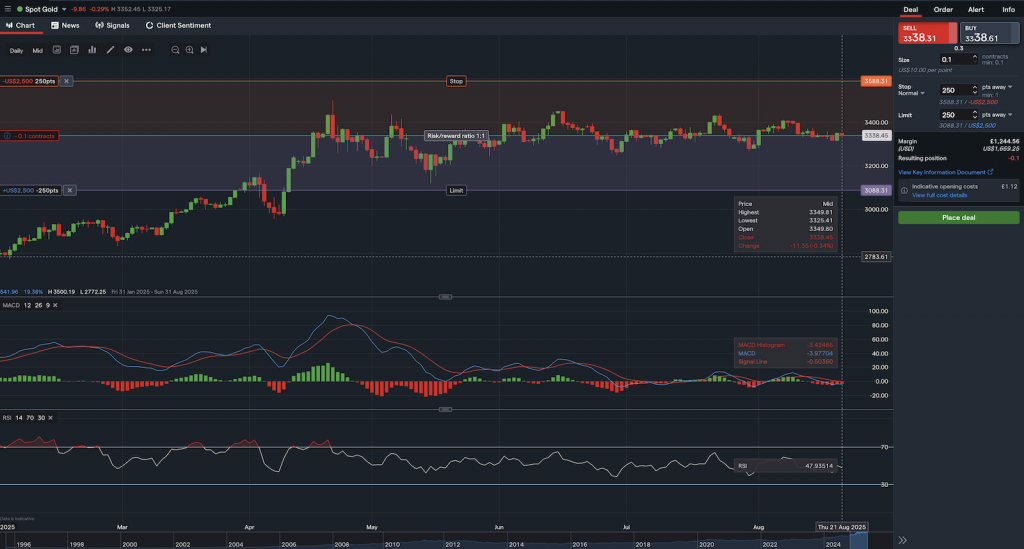Zoom in the chart

point(189,49)
